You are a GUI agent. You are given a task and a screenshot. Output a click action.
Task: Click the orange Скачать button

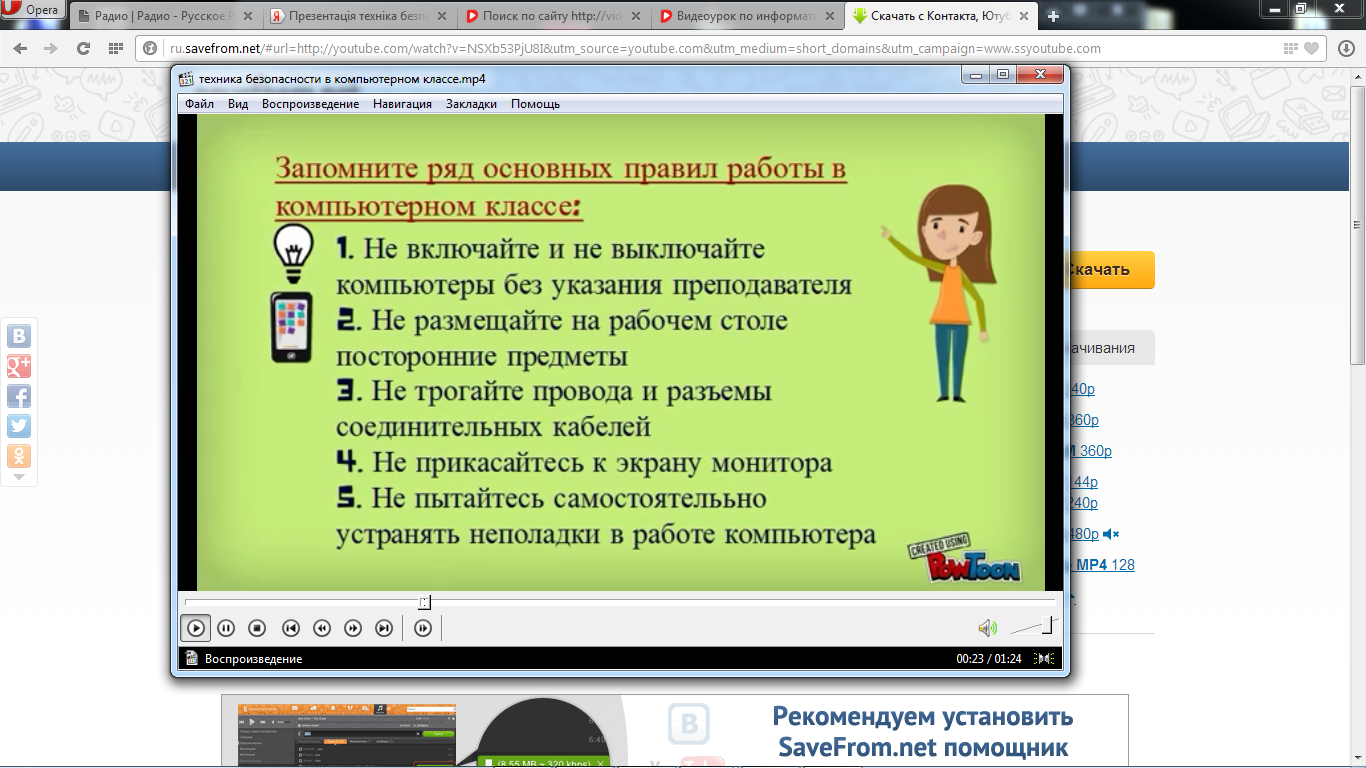1112,270
